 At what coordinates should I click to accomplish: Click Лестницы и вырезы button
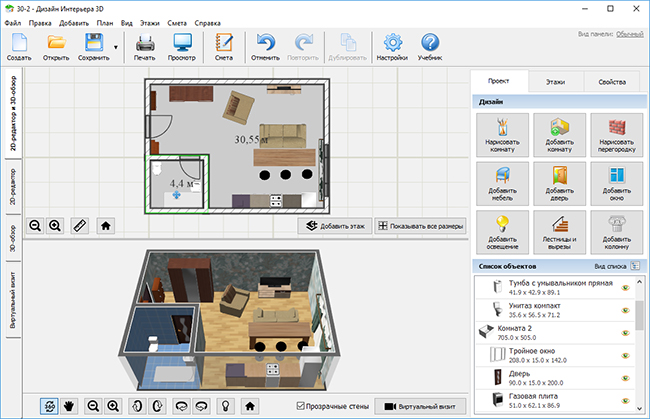click(x=560, y=232)
